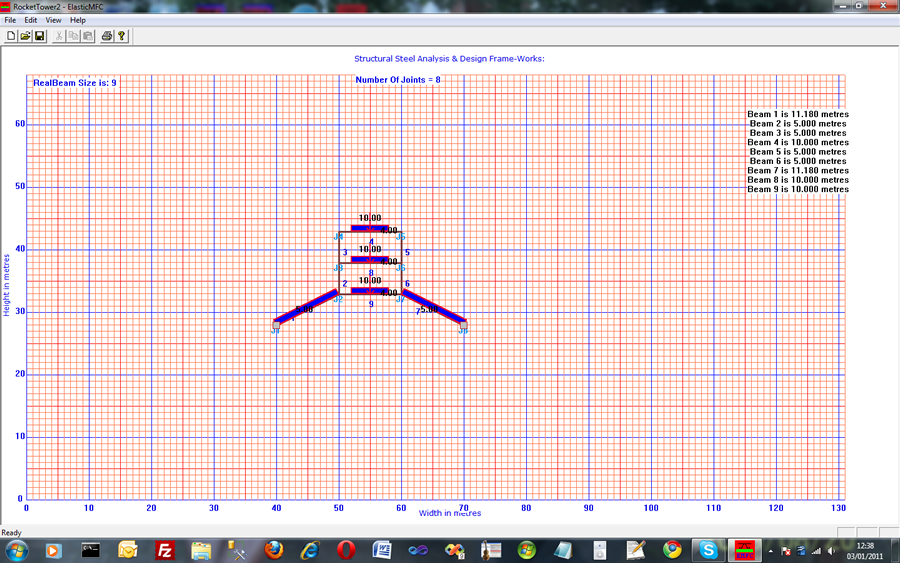Click the grey support square at joint J1
900x563 pixels.
coord(276,325)
